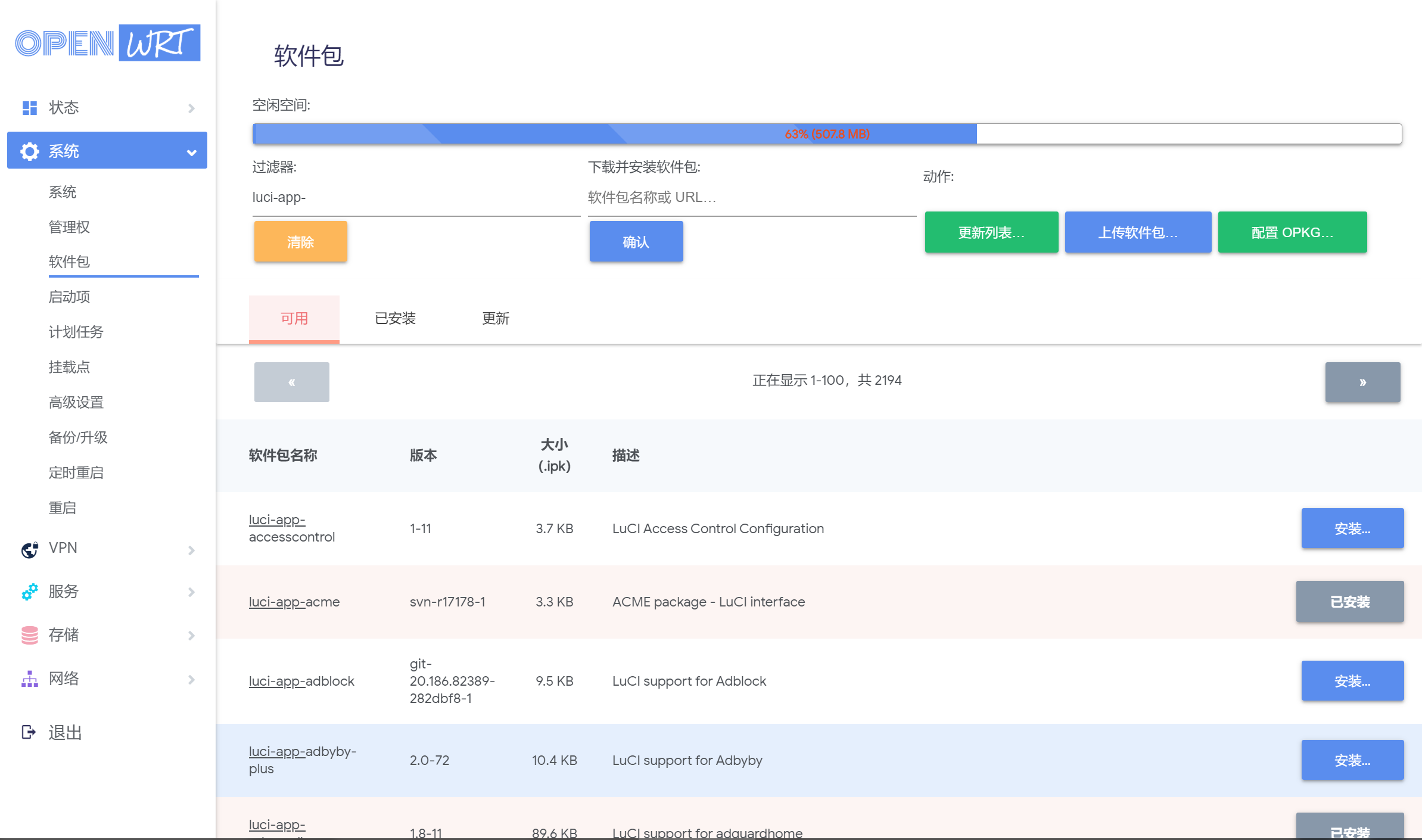Switch to the 已安装 tab
This screenshot has height=840, width=1422.
click(395, 319)
